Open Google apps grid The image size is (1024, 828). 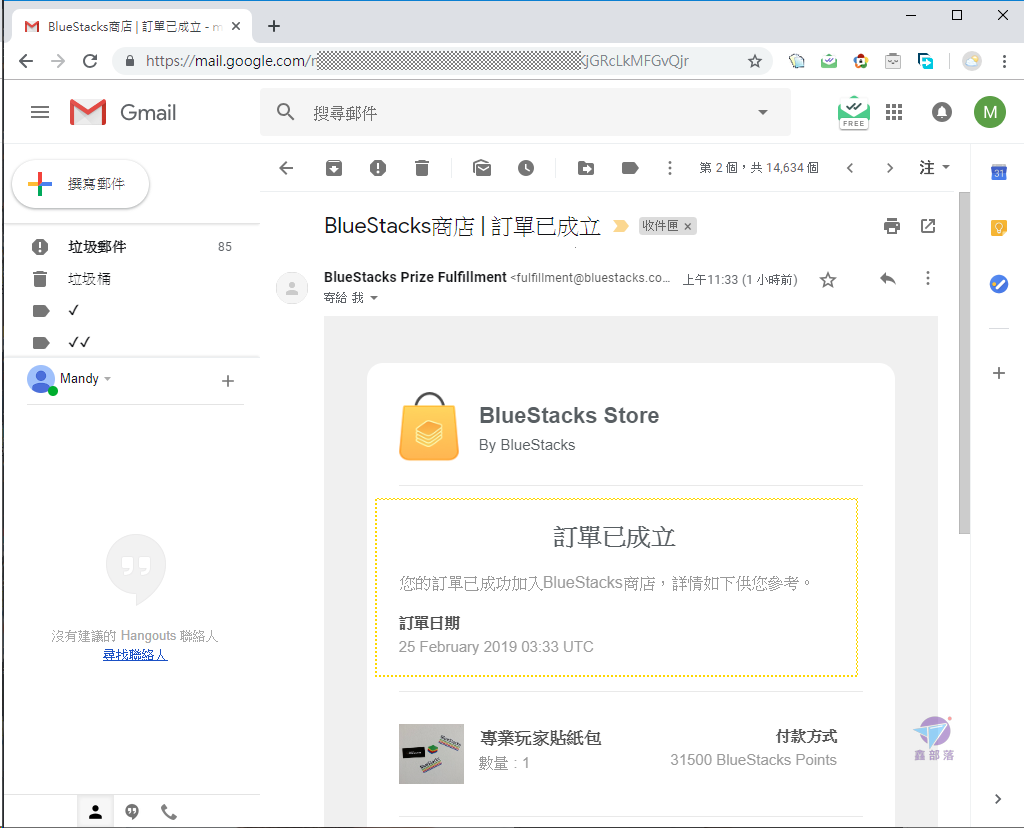coord(894,112)
